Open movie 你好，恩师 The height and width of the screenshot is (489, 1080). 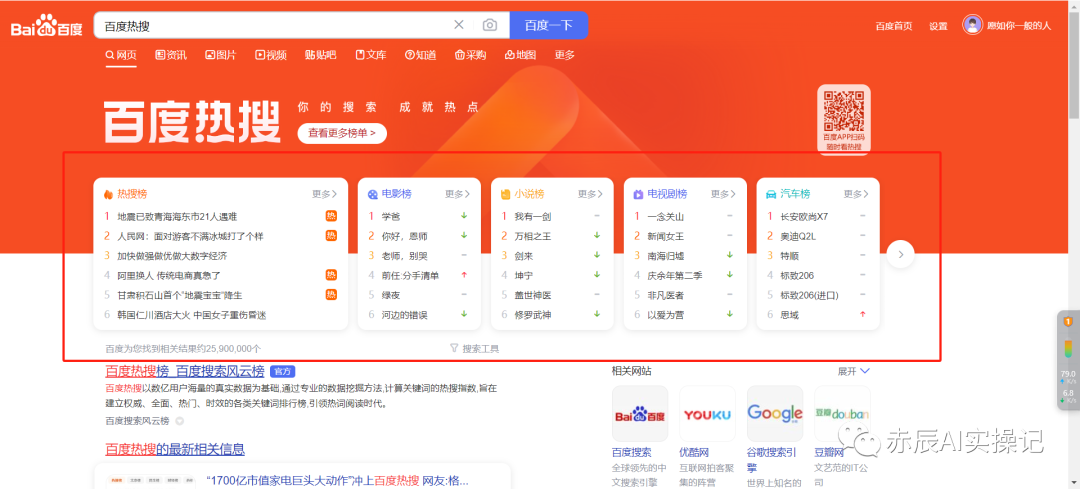tap(404, 236)
